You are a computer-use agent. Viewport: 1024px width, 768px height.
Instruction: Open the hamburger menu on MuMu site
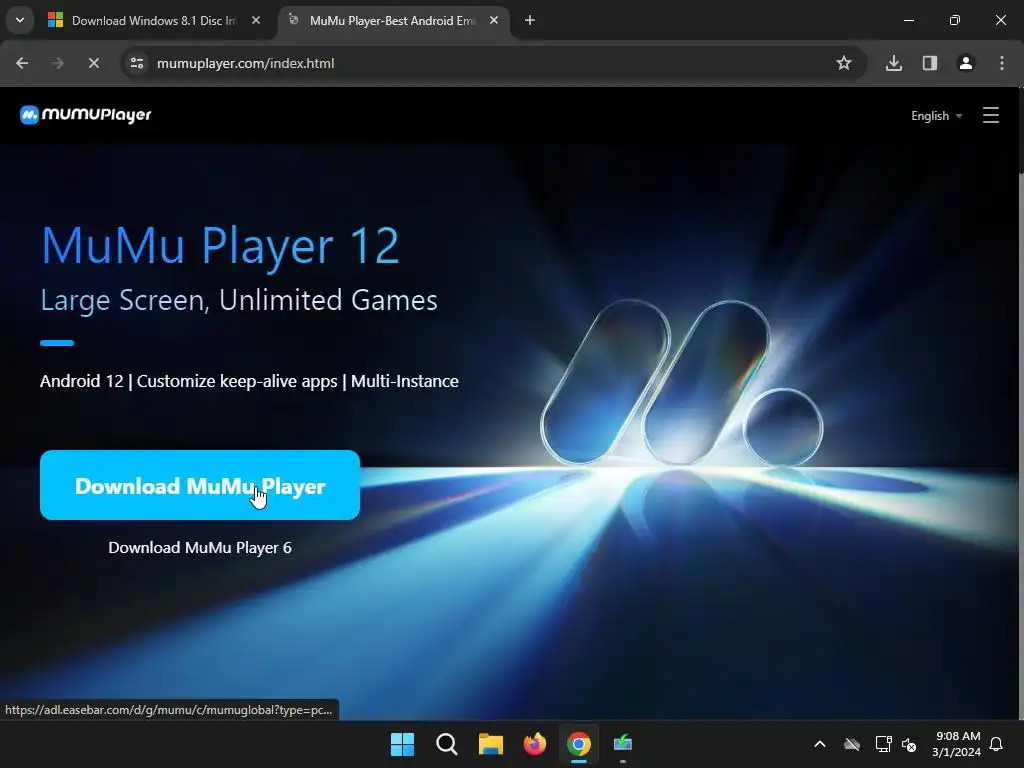(x=991, y=116)
